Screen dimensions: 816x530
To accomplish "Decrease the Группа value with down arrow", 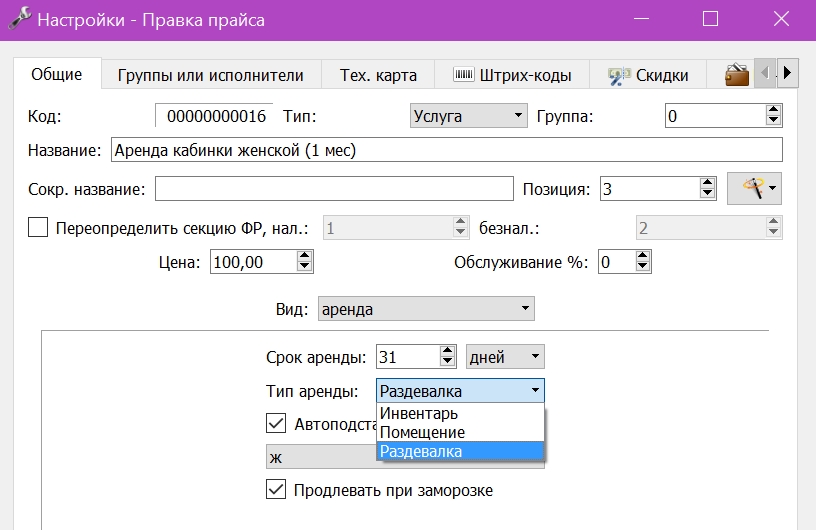I will 773,121.
